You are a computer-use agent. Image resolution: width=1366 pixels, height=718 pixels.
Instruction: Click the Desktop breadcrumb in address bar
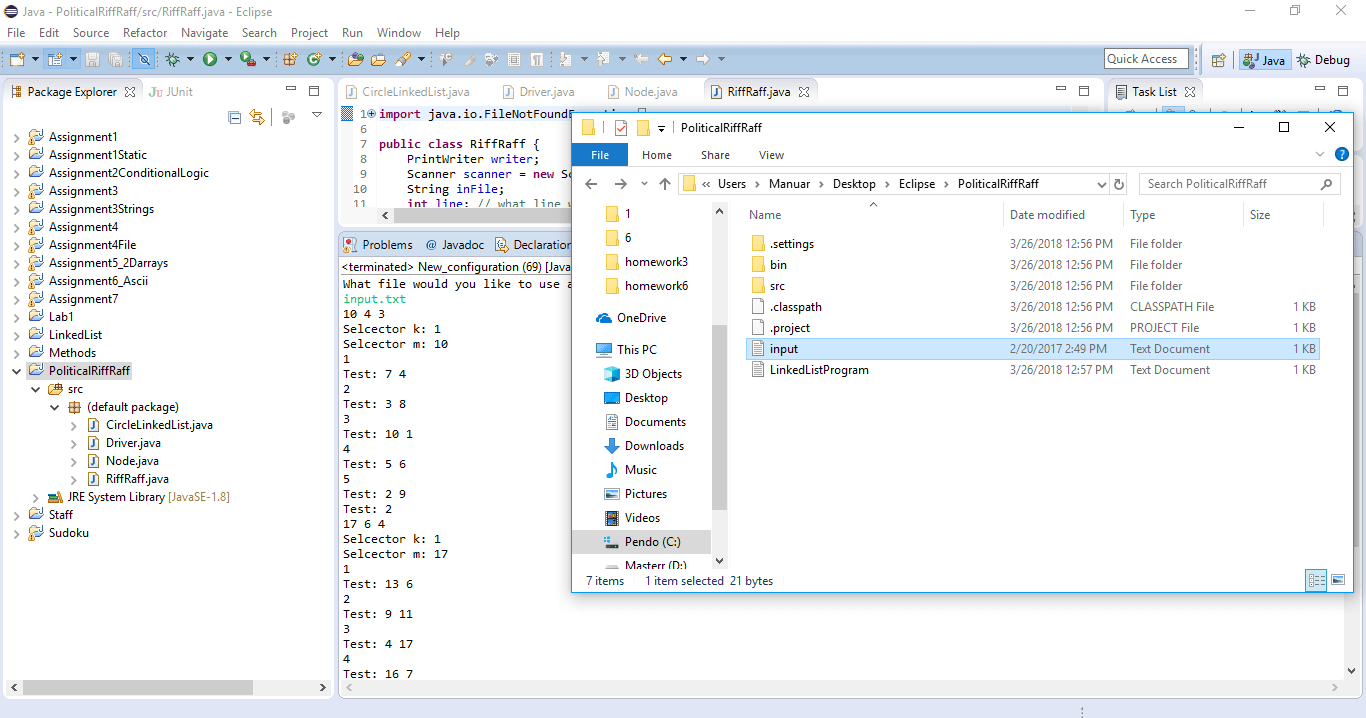pyautogui.click(x=854, y=184)
